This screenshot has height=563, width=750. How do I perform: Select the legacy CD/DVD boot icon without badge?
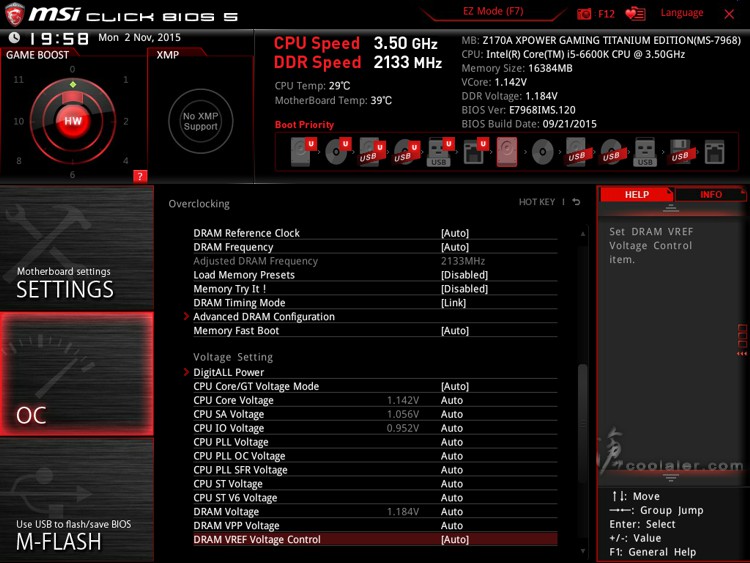542,152
